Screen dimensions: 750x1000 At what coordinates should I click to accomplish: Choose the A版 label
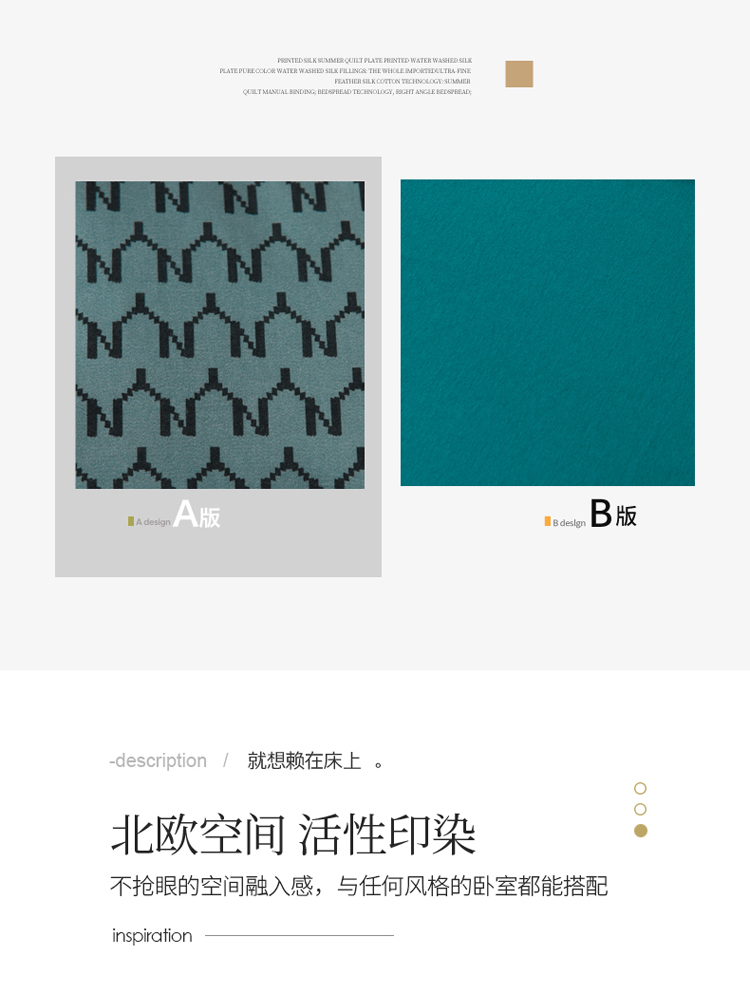click(x=197, y=514)
